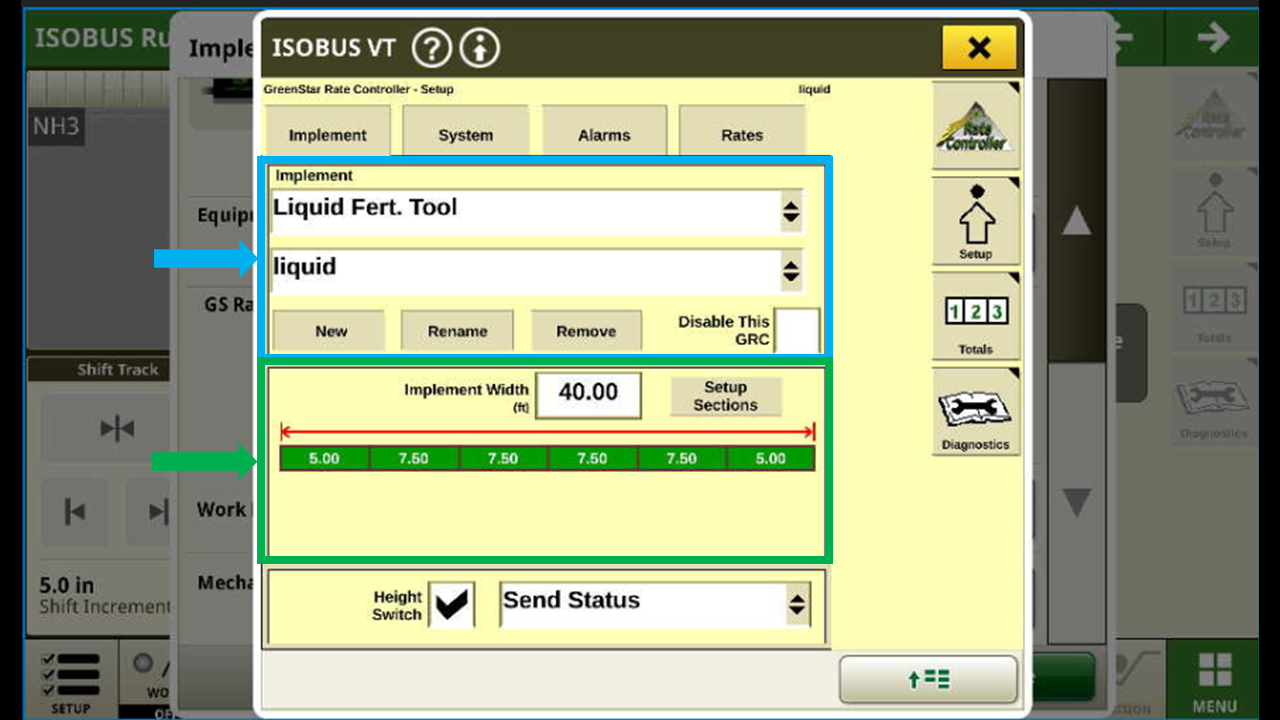Click the Setup Sections button

pos(725,396)
